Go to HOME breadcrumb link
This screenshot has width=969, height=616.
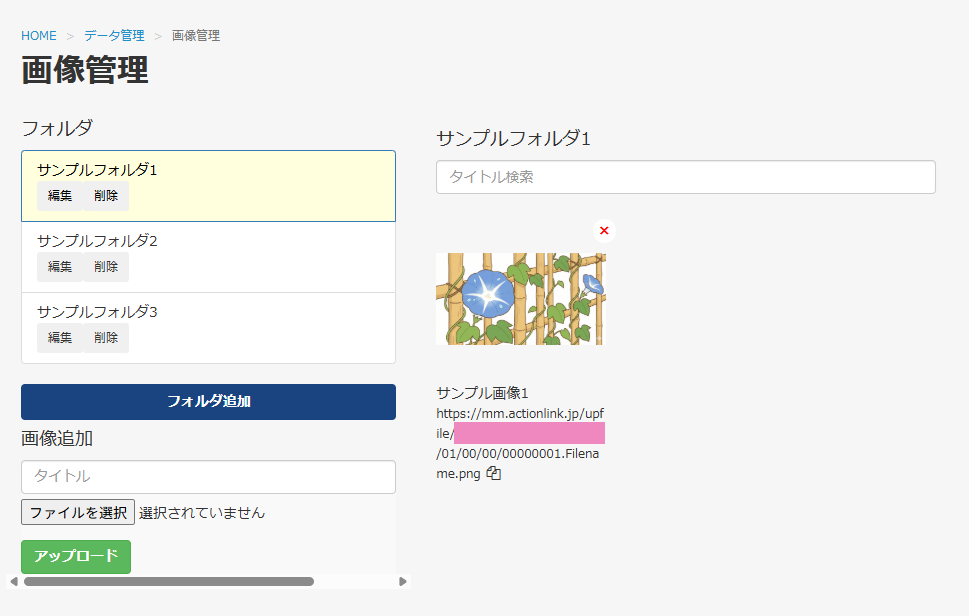(39, 36)
